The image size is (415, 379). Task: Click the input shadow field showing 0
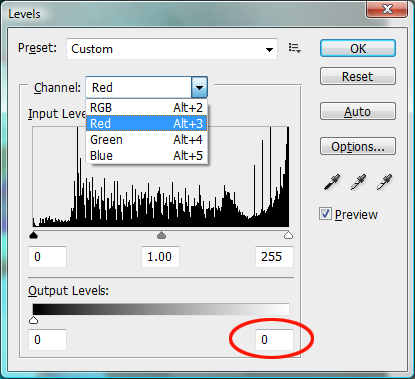tap(48, 257)
